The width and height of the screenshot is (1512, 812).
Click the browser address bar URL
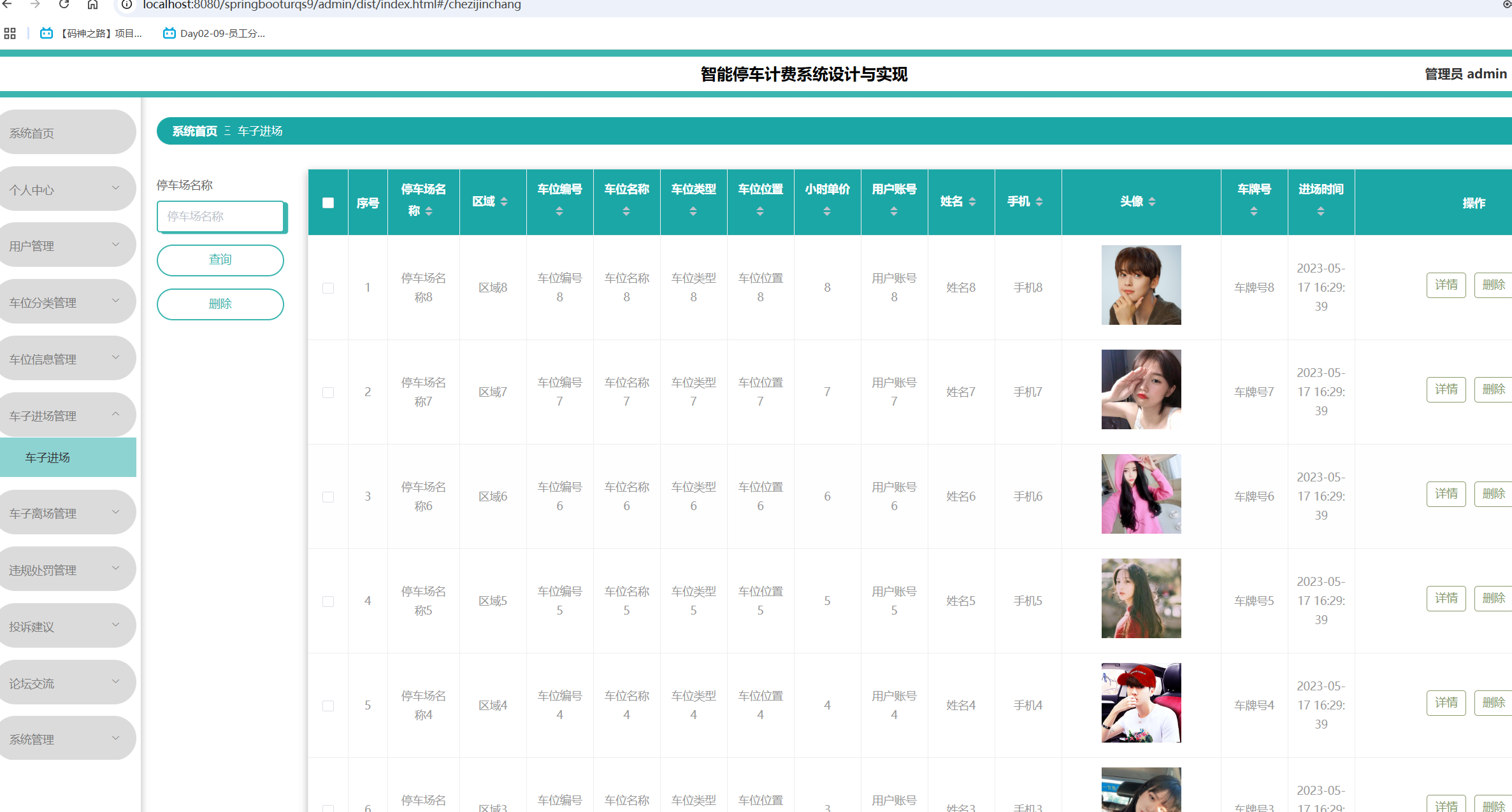(x=332, y=5)
